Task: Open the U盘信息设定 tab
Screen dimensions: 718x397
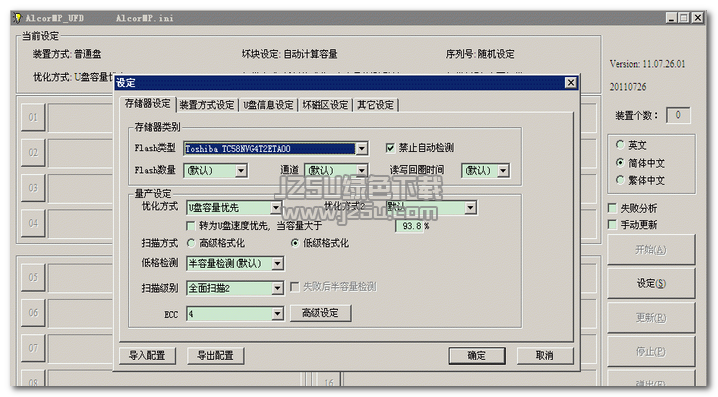Action: [x=268, y=105]
